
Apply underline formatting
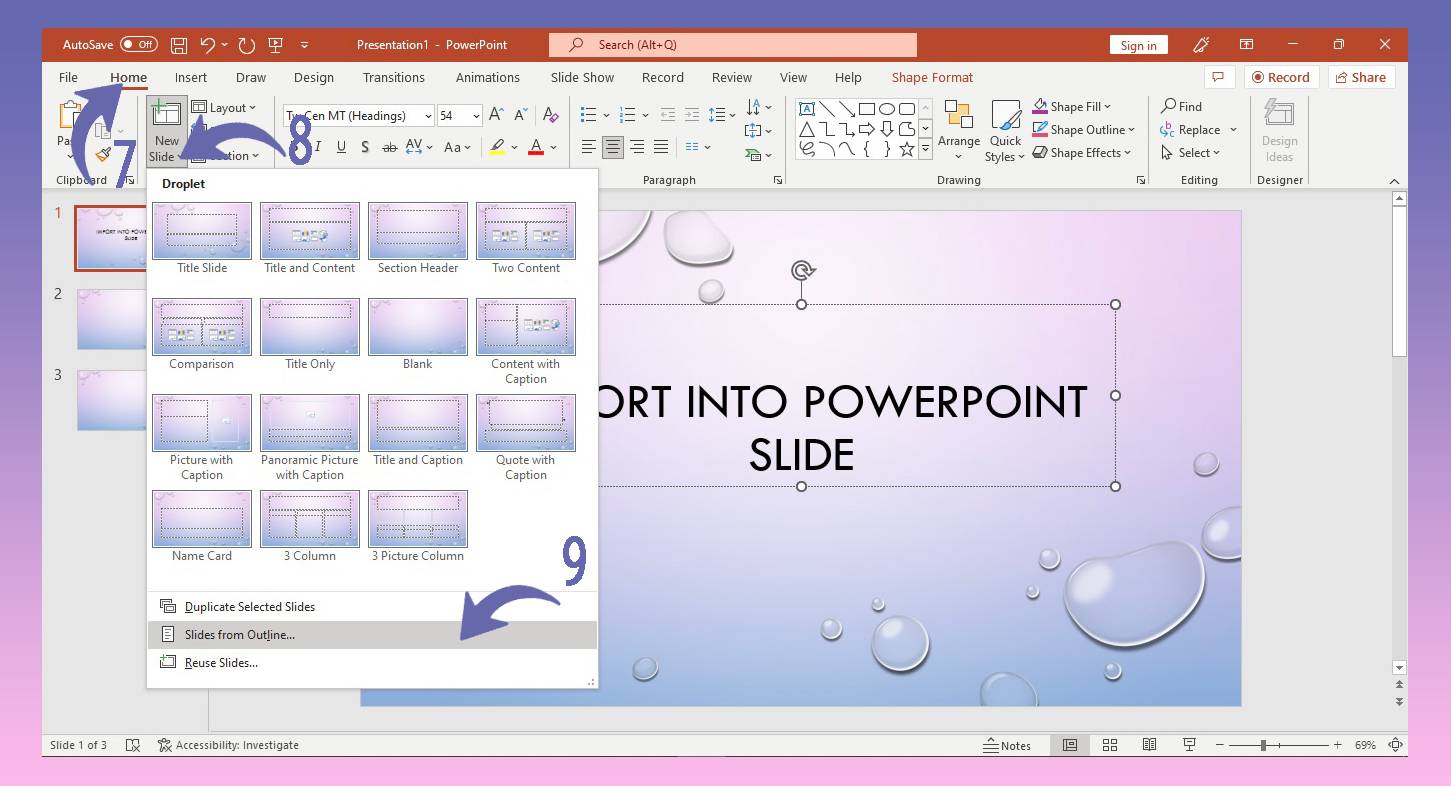(x=341, y=147)
